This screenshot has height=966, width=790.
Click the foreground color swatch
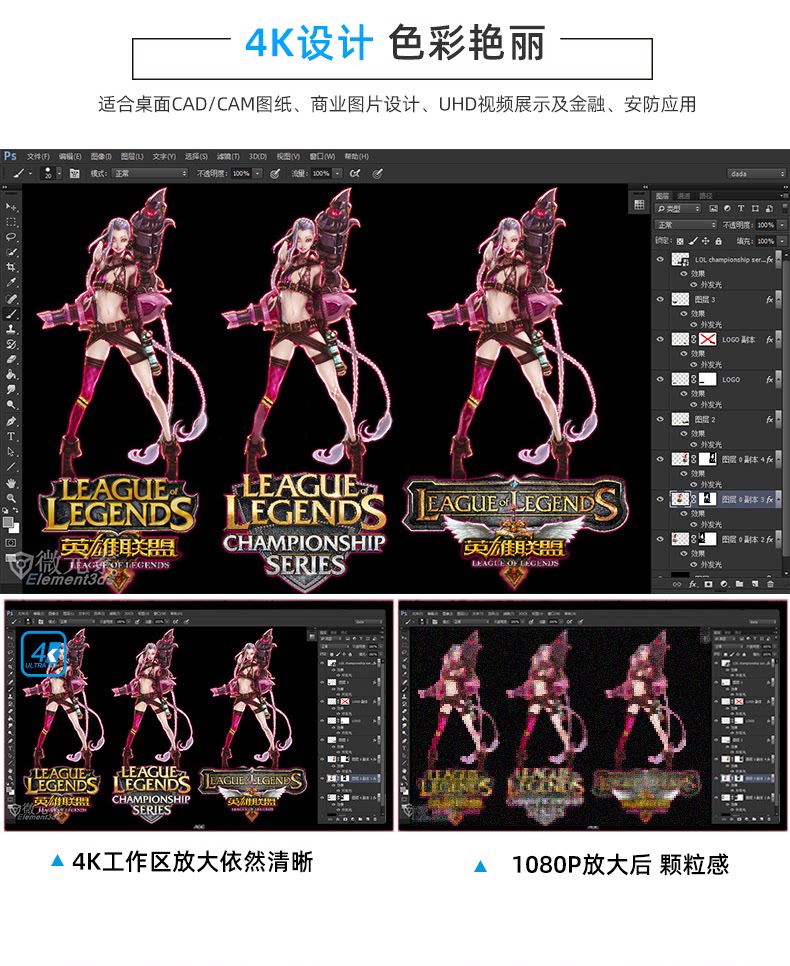tap(8, 522)
